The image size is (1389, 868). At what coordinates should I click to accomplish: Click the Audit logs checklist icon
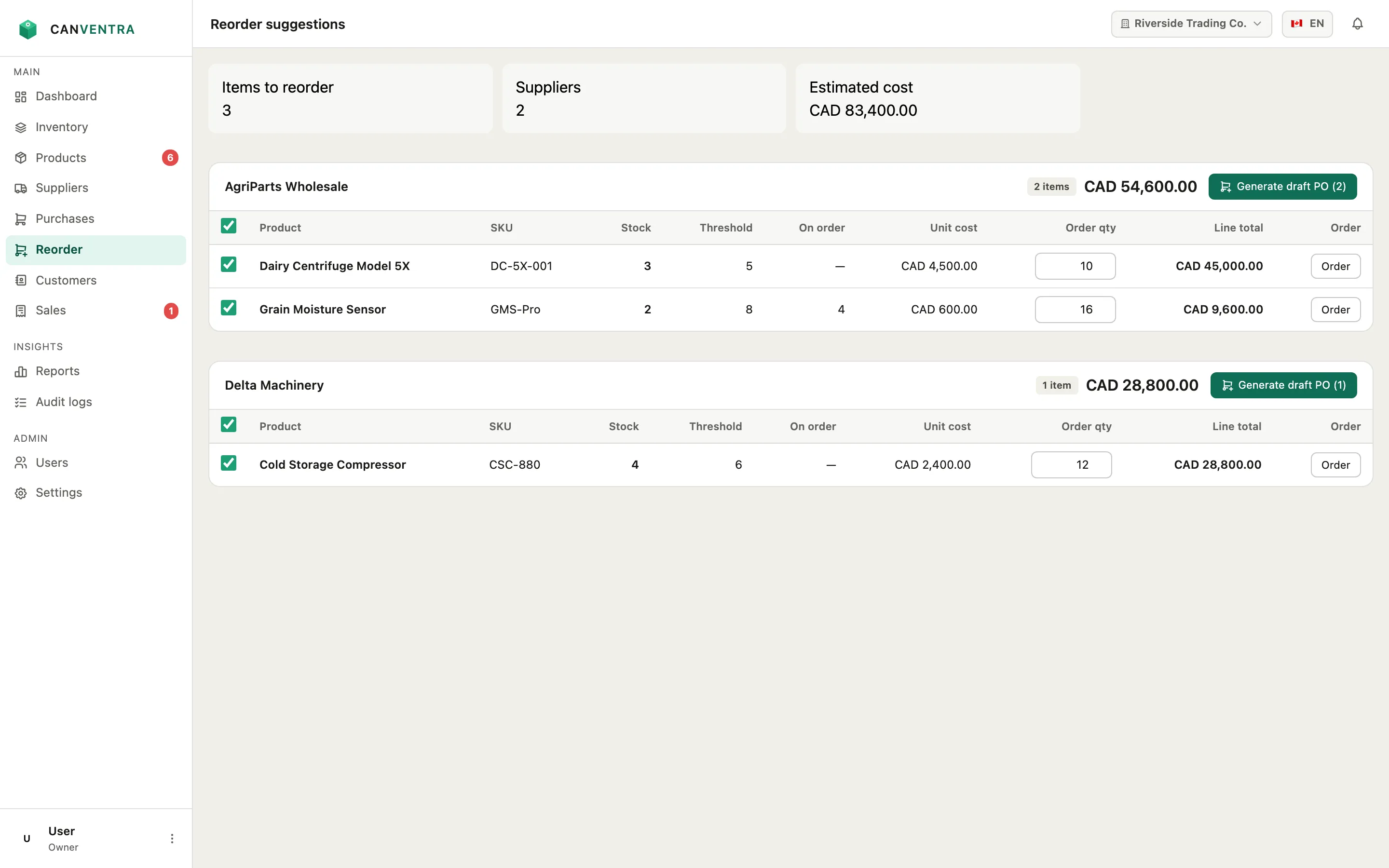[x=21, y=403]
